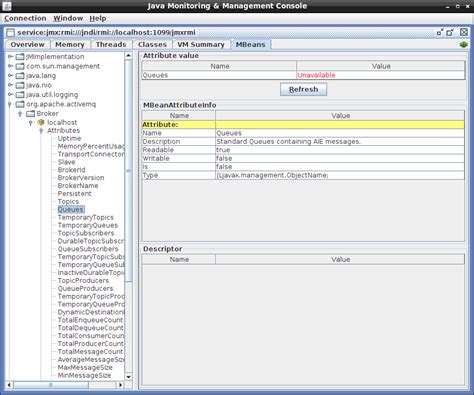The width and height of the screenshot is (474, 395).
Task: Select the MBeans tab
Action: coord(250,45)
